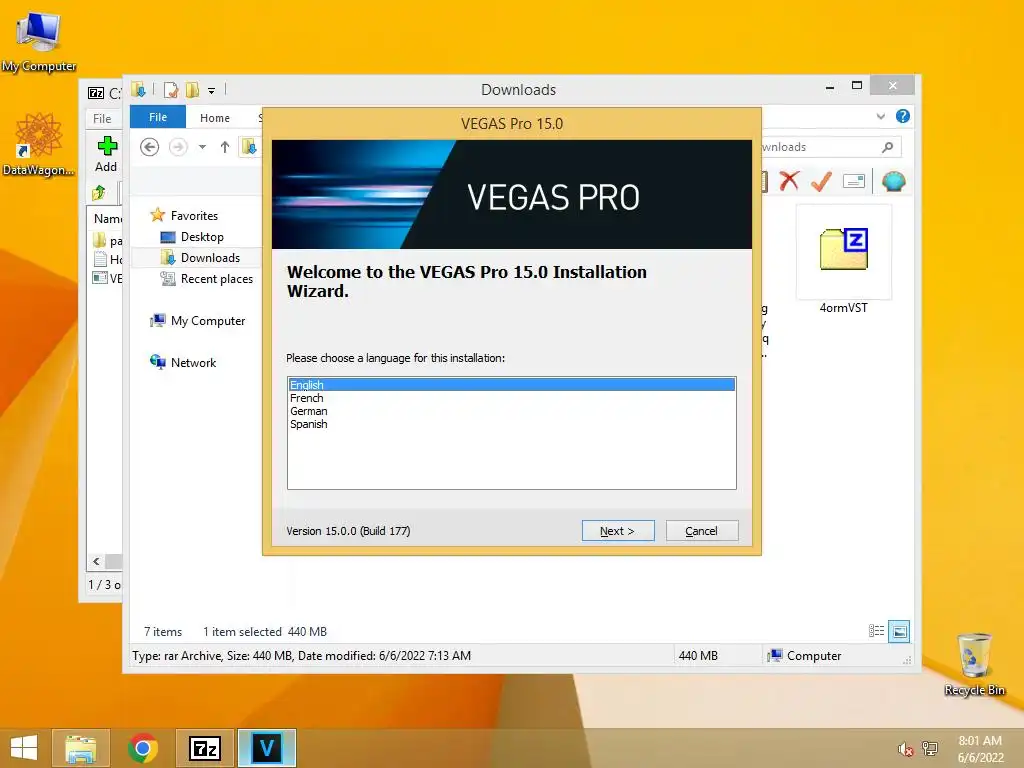
Task: Click the Downloads folder icon in address bar
Action: [249, 147]
